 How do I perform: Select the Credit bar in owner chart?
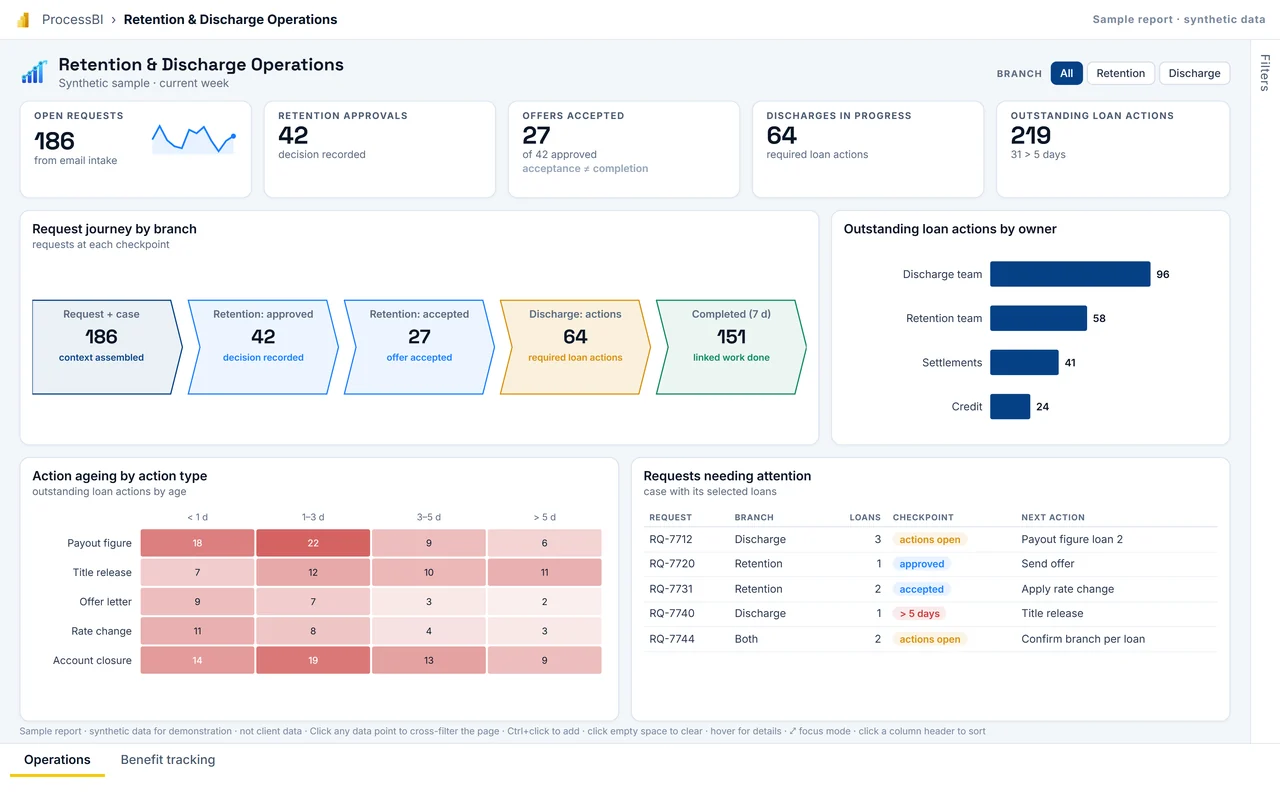pyautogui.click(x=1010, y=406)
